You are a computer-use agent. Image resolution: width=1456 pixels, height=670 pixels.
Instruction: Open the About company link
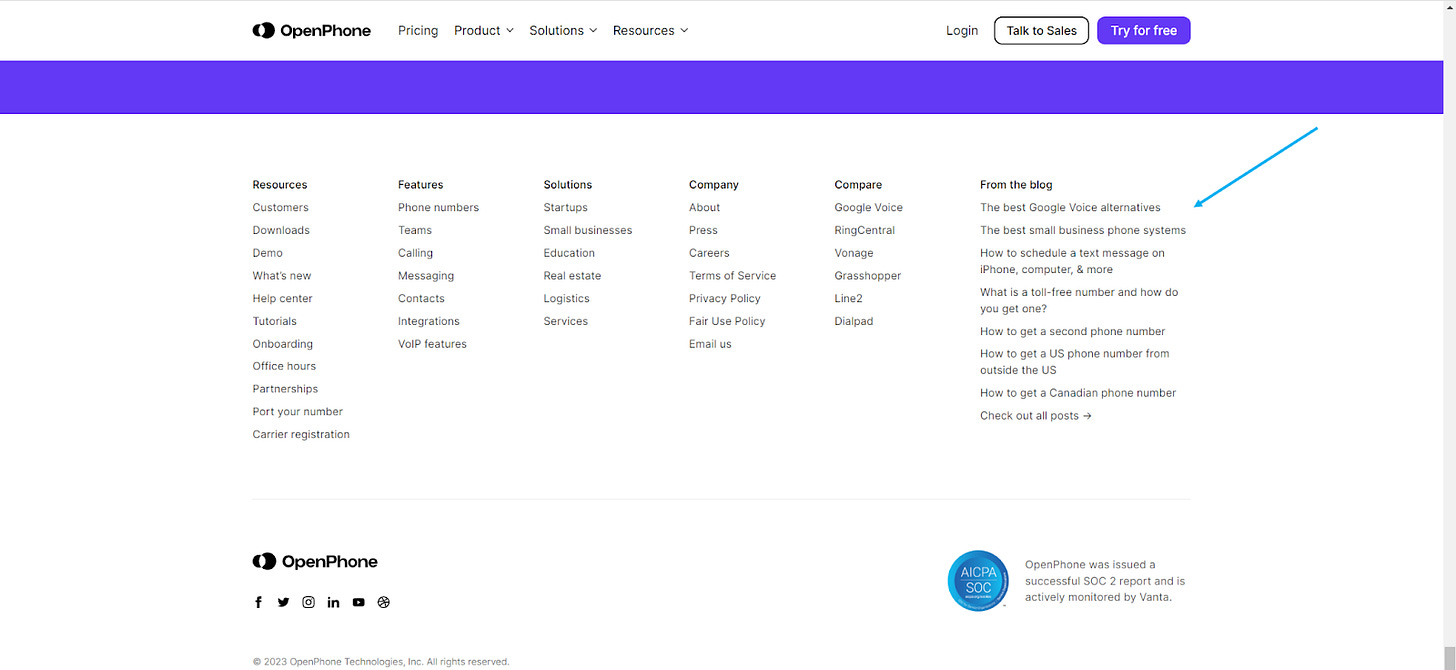(x=705, y=208)
